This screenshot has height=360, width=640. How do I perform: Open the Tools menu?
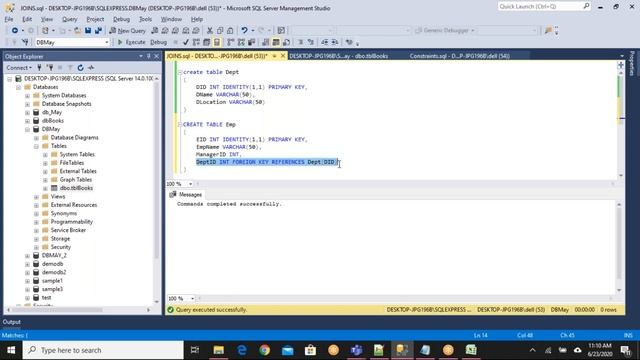pyautogui.click(x=145, y=19)
